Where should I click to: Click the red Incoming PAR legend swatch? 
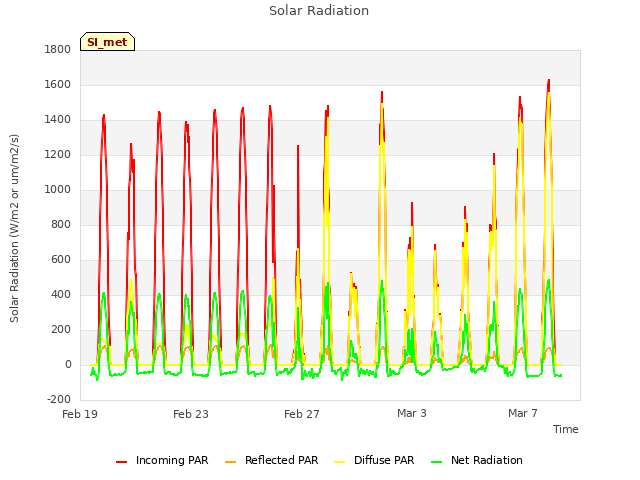click(121, 462)
